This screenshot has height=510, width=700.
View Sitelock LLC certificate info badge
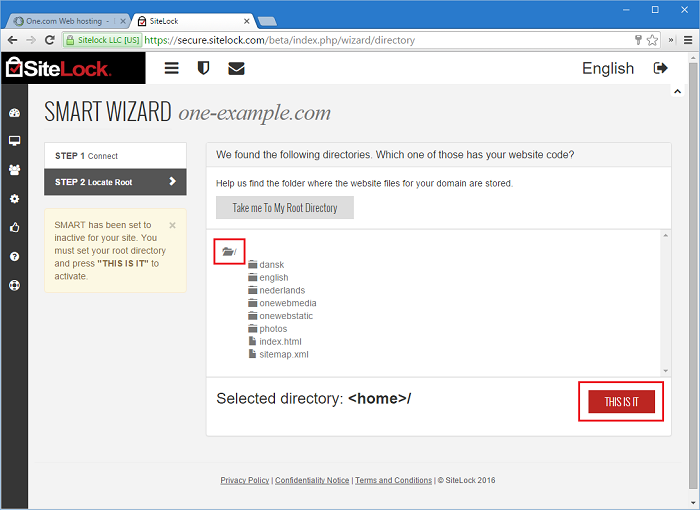(x=103, y=40)
